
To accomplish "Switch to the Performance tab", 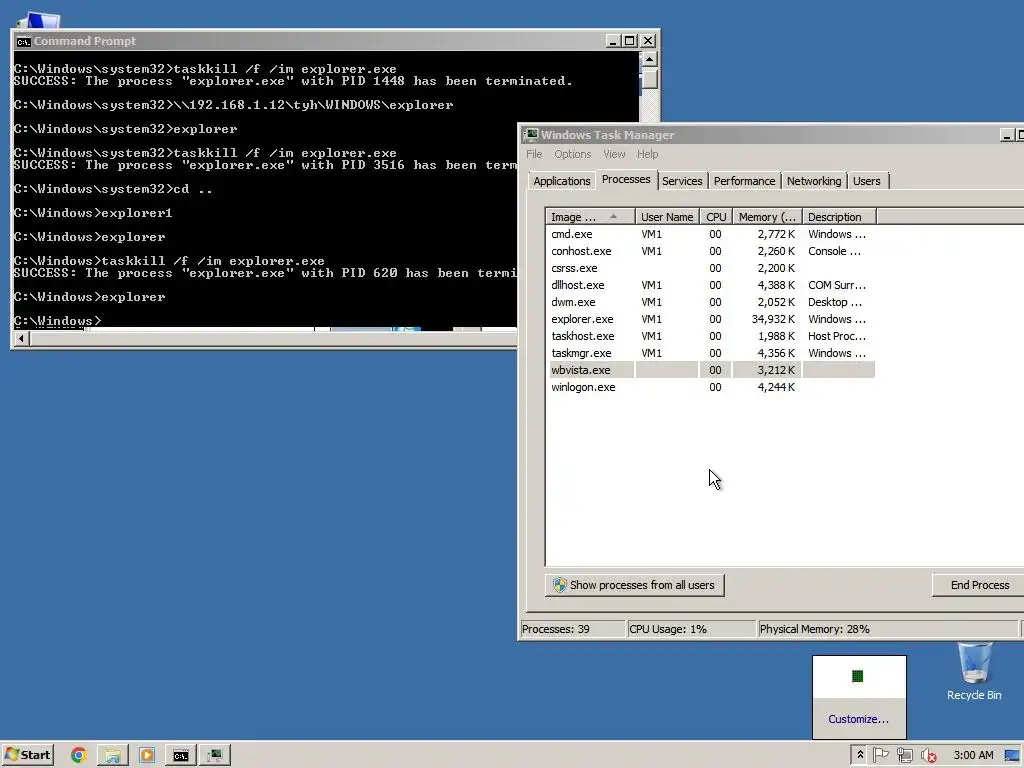I will [x=744, y=181].
